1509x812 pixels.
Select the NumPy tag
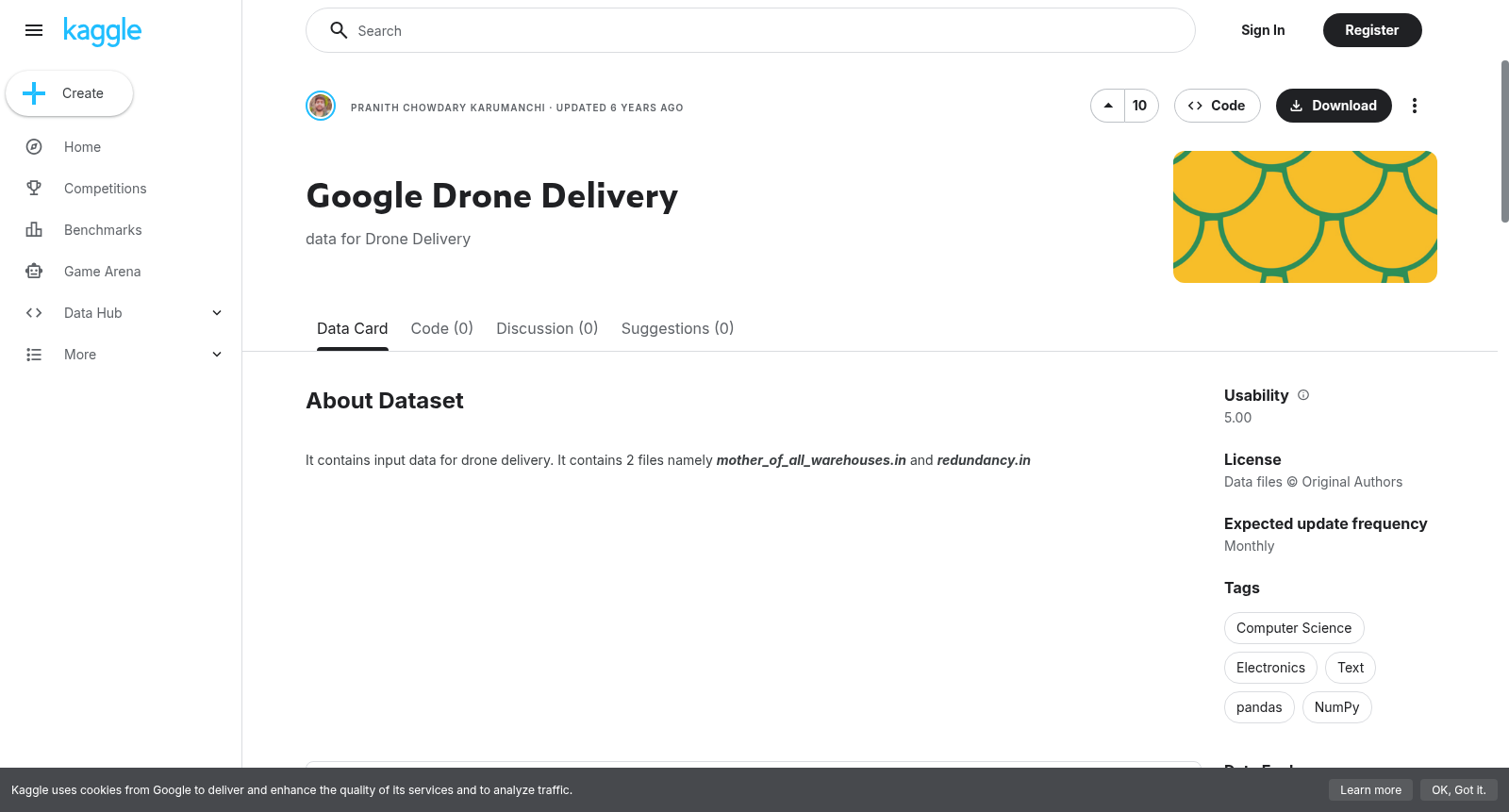(x=1337, y=707)
